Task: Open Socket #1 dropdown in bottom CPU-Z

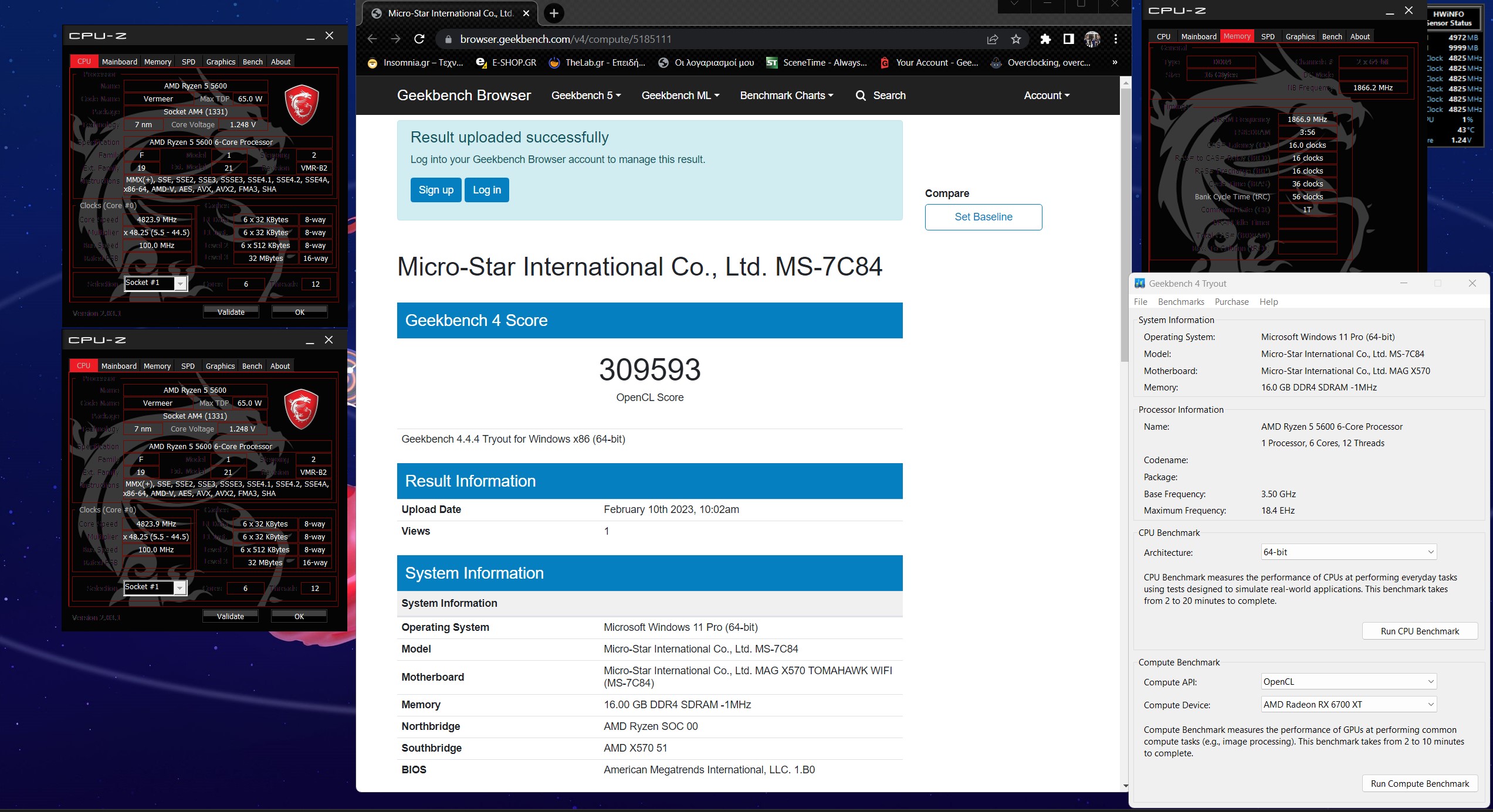Action: click(x=155, y=587)
